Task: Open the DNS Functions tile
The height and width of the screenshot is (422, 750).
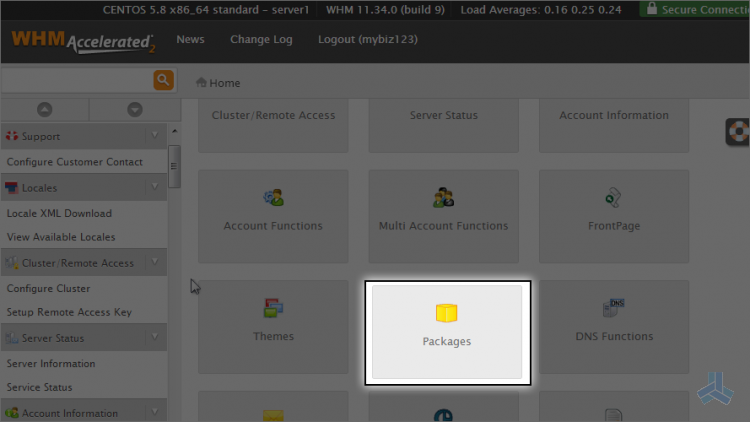Action: tap(614, 327)
